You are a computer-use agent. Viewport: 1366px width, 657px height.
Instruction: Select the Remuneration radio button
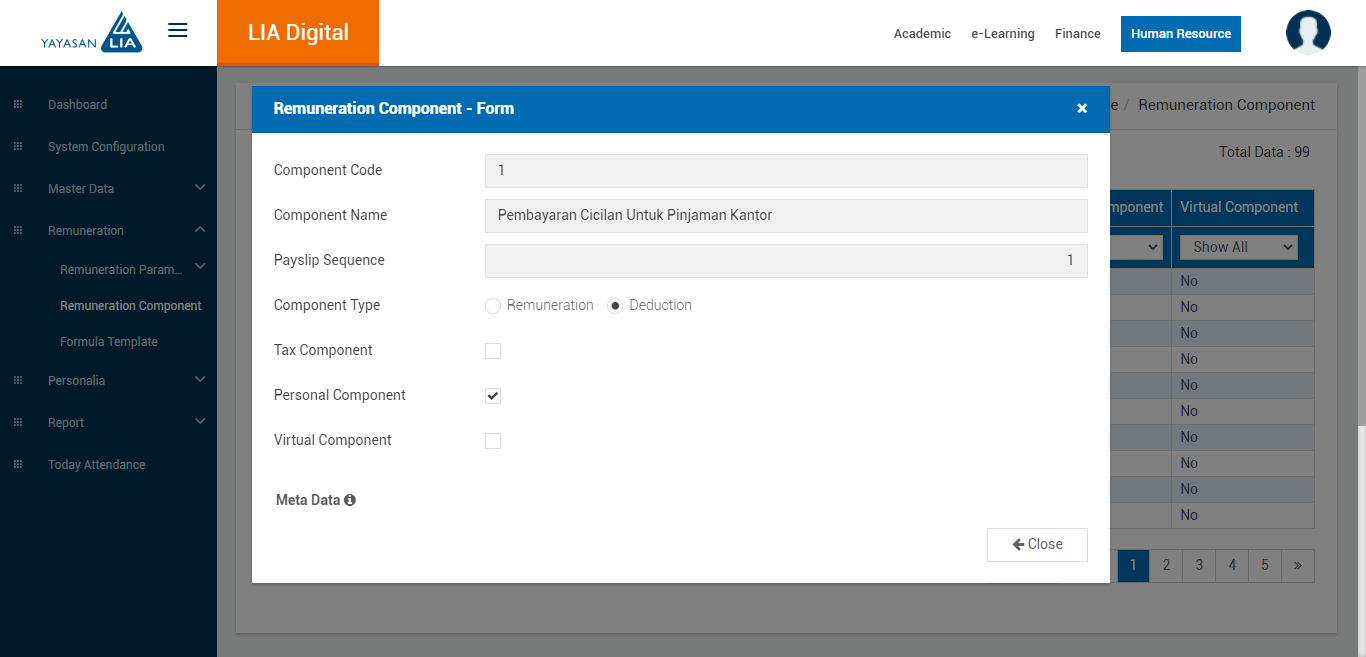pyautogui.click(x=493, y=306)
